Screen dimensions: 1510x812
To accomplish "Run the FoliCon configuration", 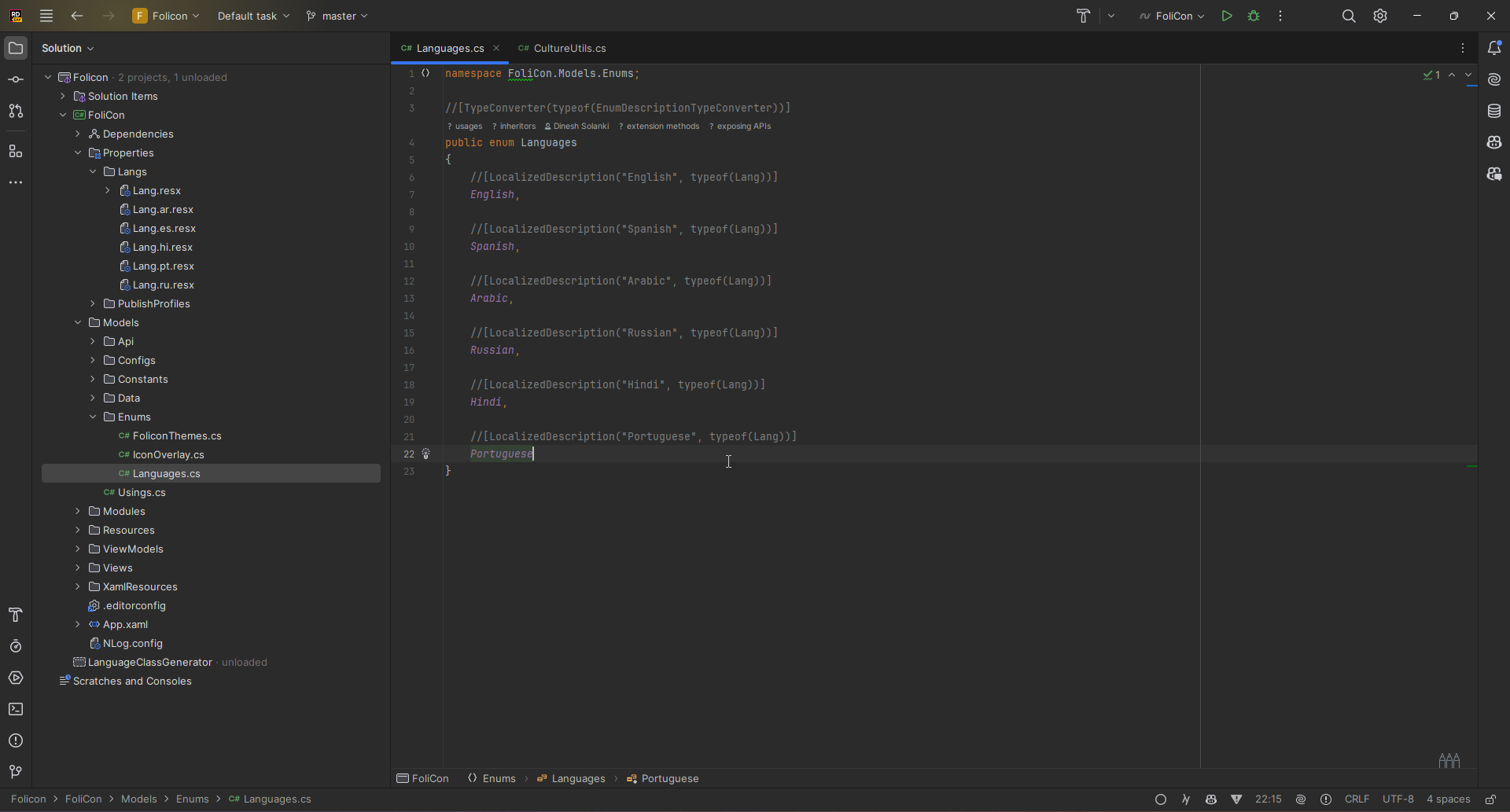I will pyautogui.click(x=1226, y=16).
